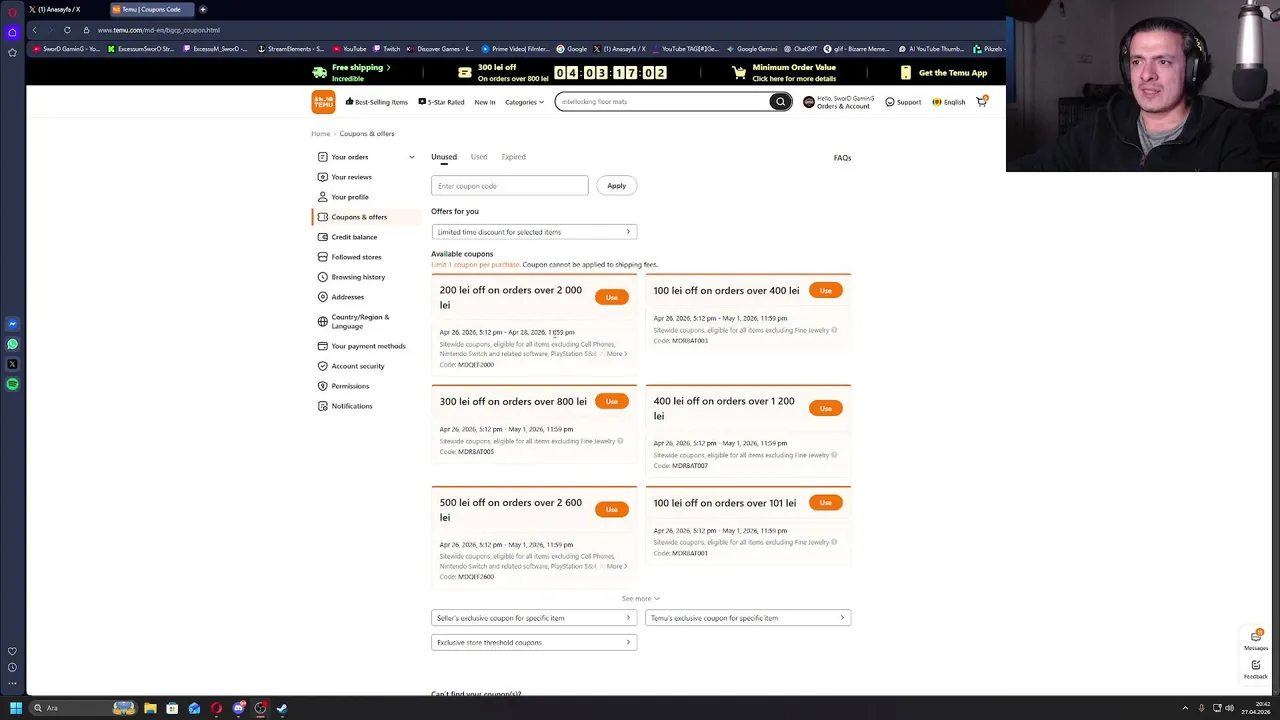Use the 100 lei off over 101 lei coupon

(825, 502)
